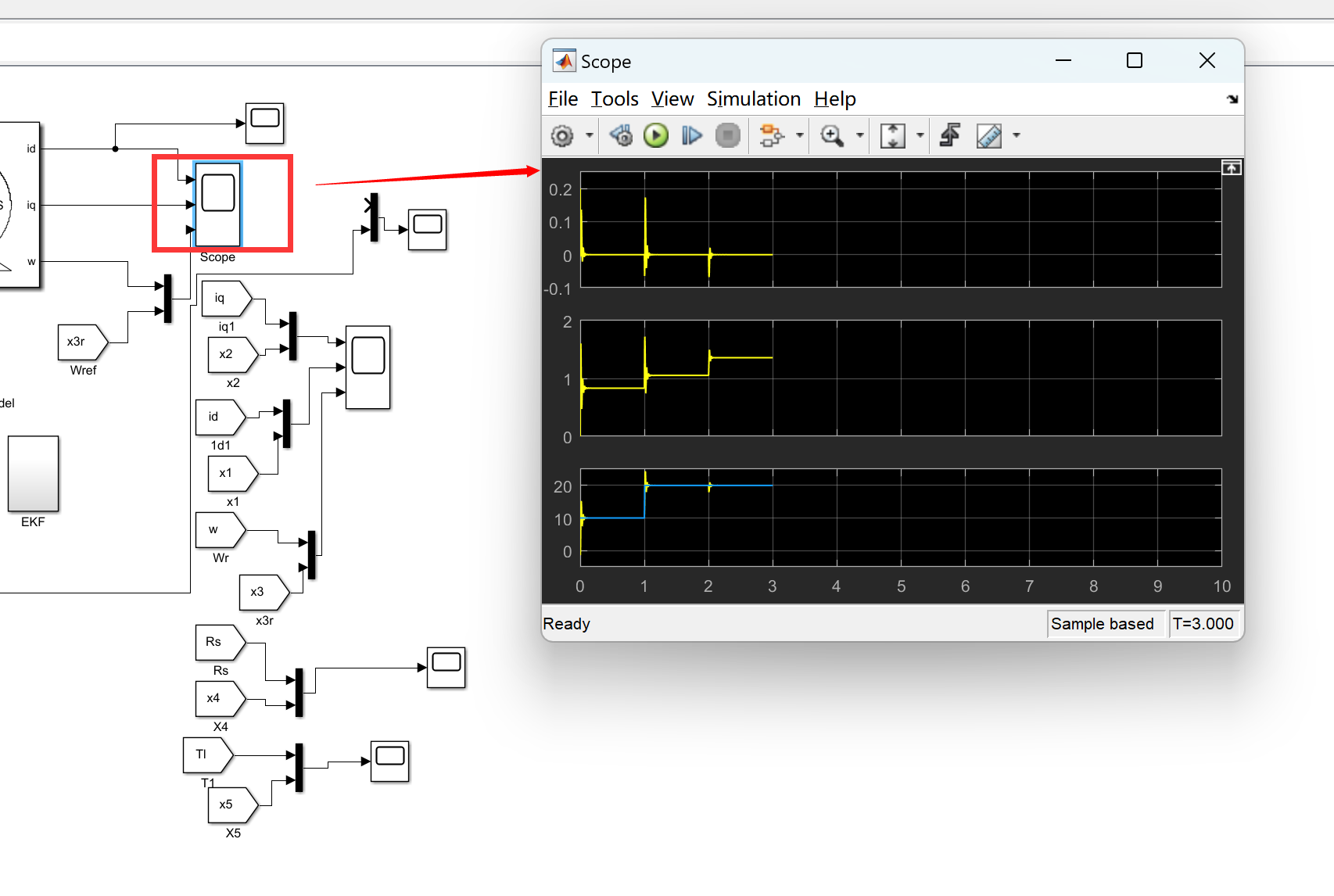Image resolution: width=1334 pixels, height=896 pixels.
Task: Select the x5 From block
Action: [x=233, y=805]
